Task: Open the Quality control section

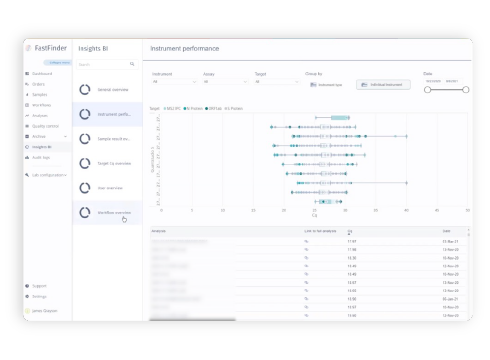Action: click(45, 126)
